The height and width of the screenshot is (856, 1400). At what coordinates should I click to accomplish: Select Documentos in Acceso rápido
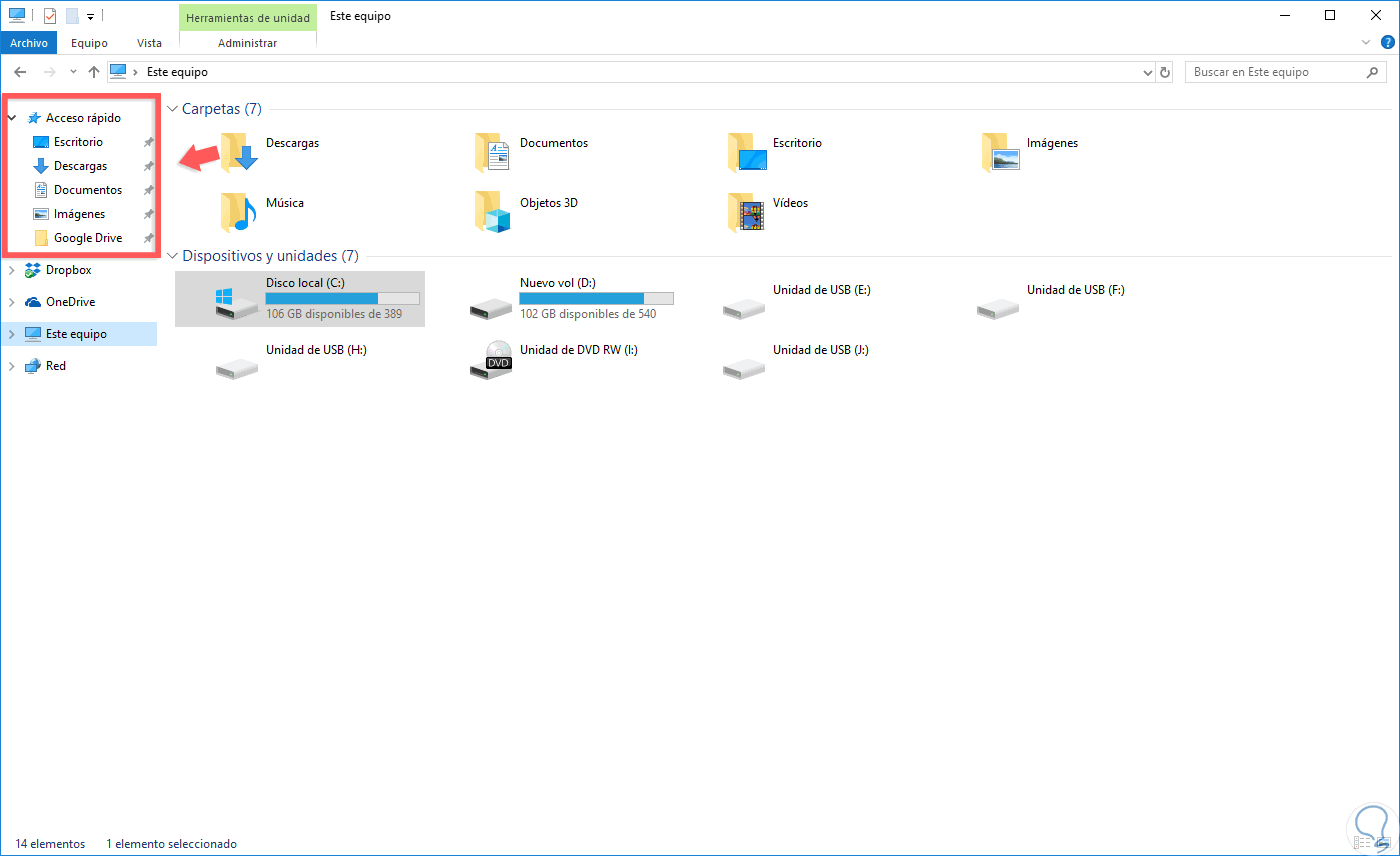pyautogui.click(x=88, y=190)
